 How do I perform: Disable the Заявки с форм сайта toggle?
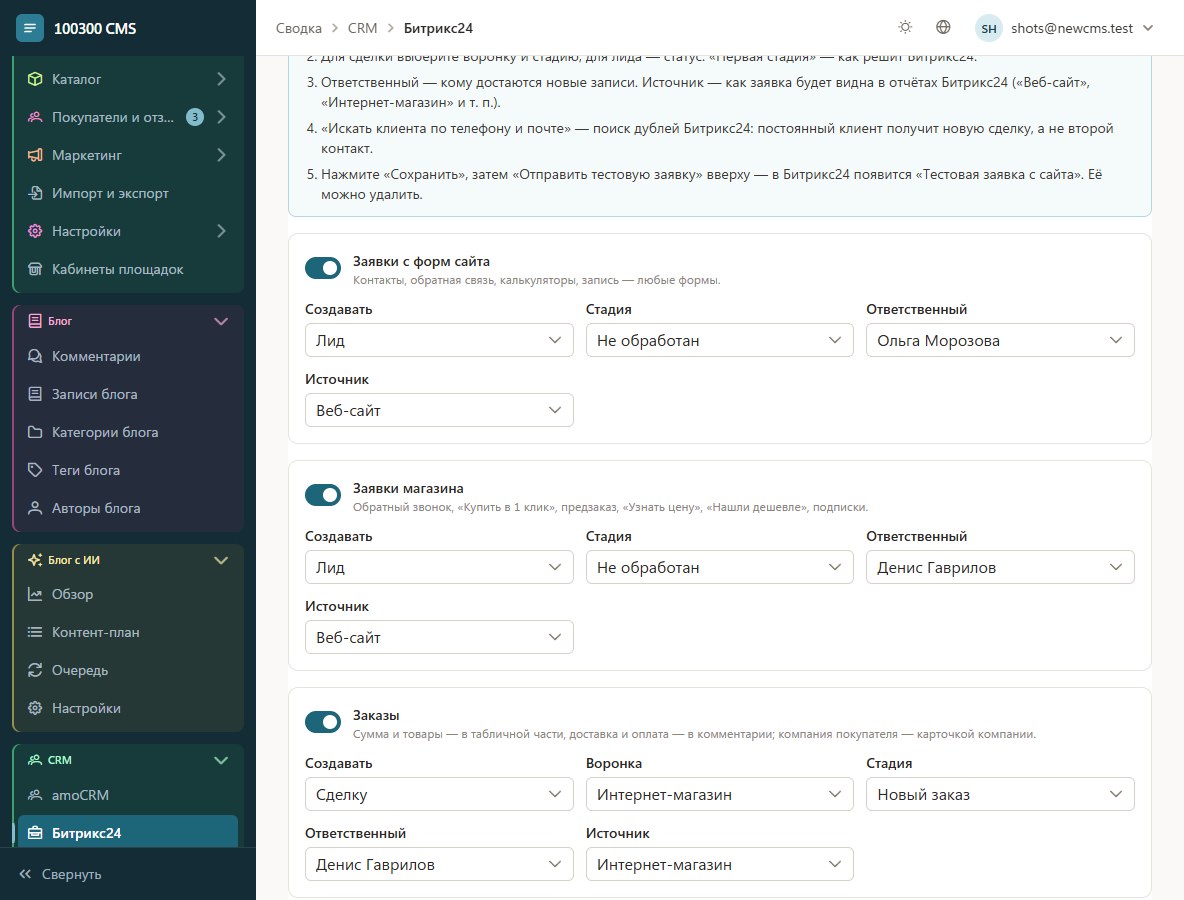click(323, 268)
